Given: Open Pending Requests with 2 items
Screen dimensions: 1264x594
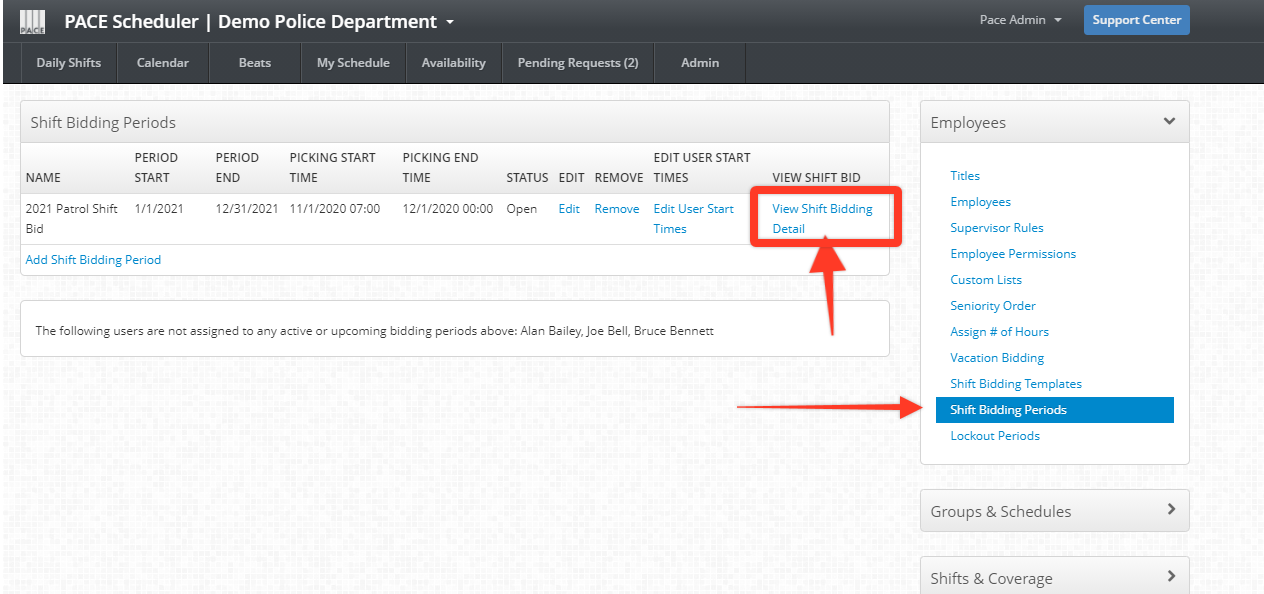Looking at the screenshot, I should (577, 62).
